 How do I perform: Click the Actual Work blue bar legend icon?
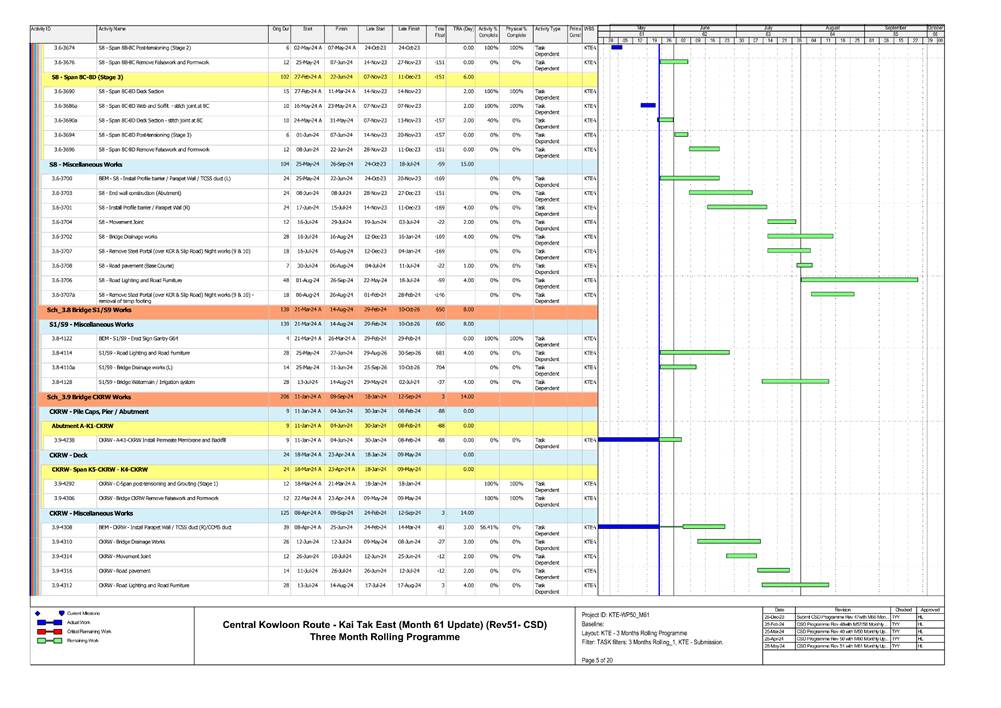pyautogui.click(x=48, y=622)
